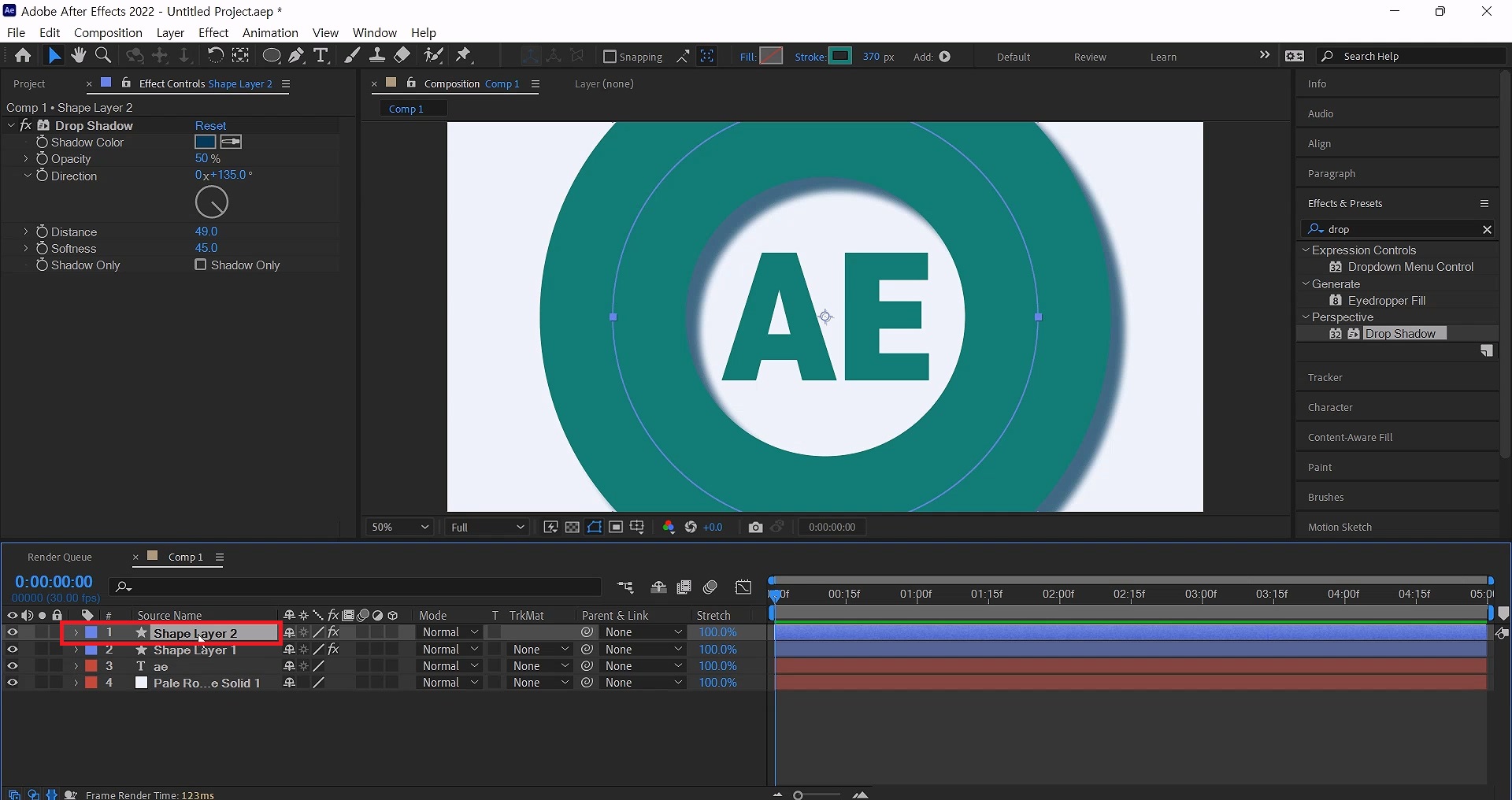The image size is (1512, 800).
Task: Open composition mini-flowchart icon
Action: tap(625, 587)
